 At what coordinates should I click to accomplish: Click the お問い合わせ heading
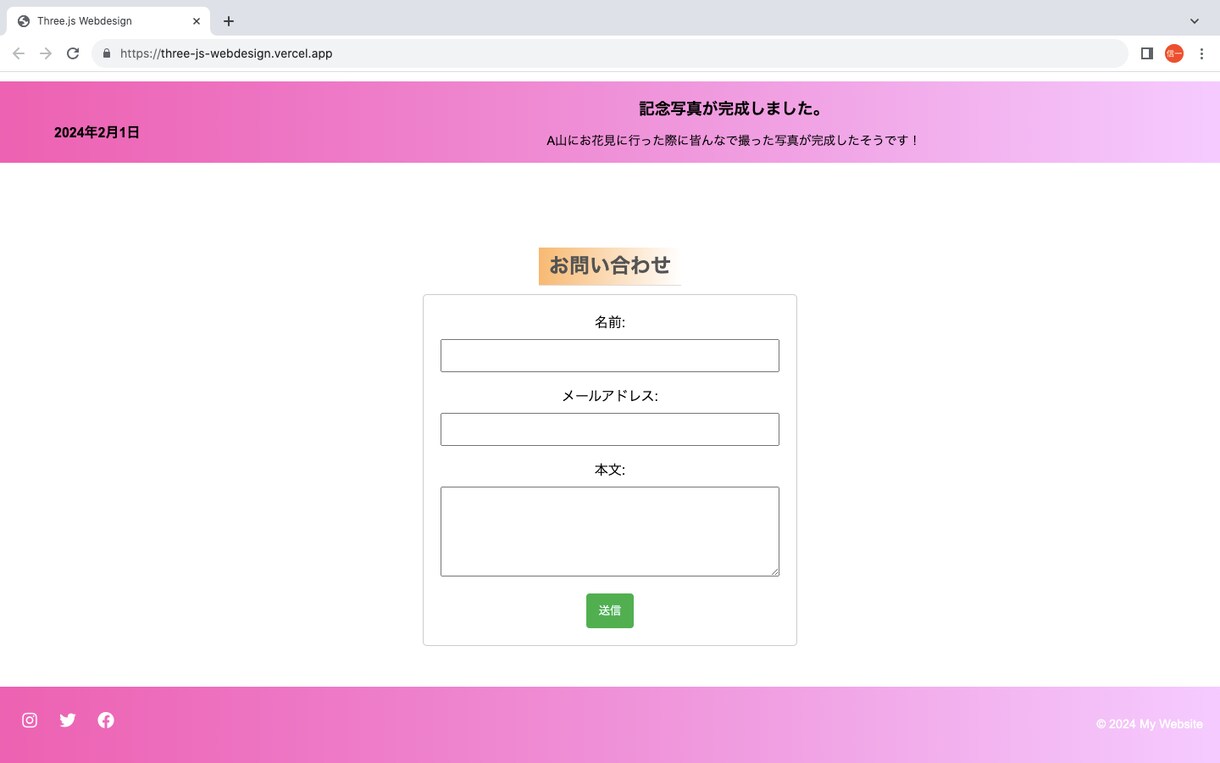[610, 266]
